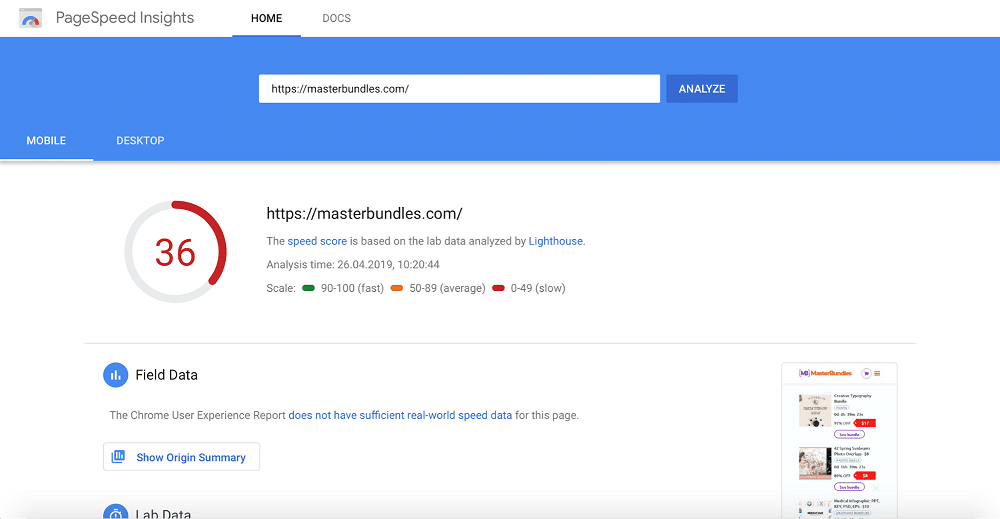Image resolution: width=1000 pixels, height=519 pixels.
Task: Open the HOME tab
Action: click(267, 18)
